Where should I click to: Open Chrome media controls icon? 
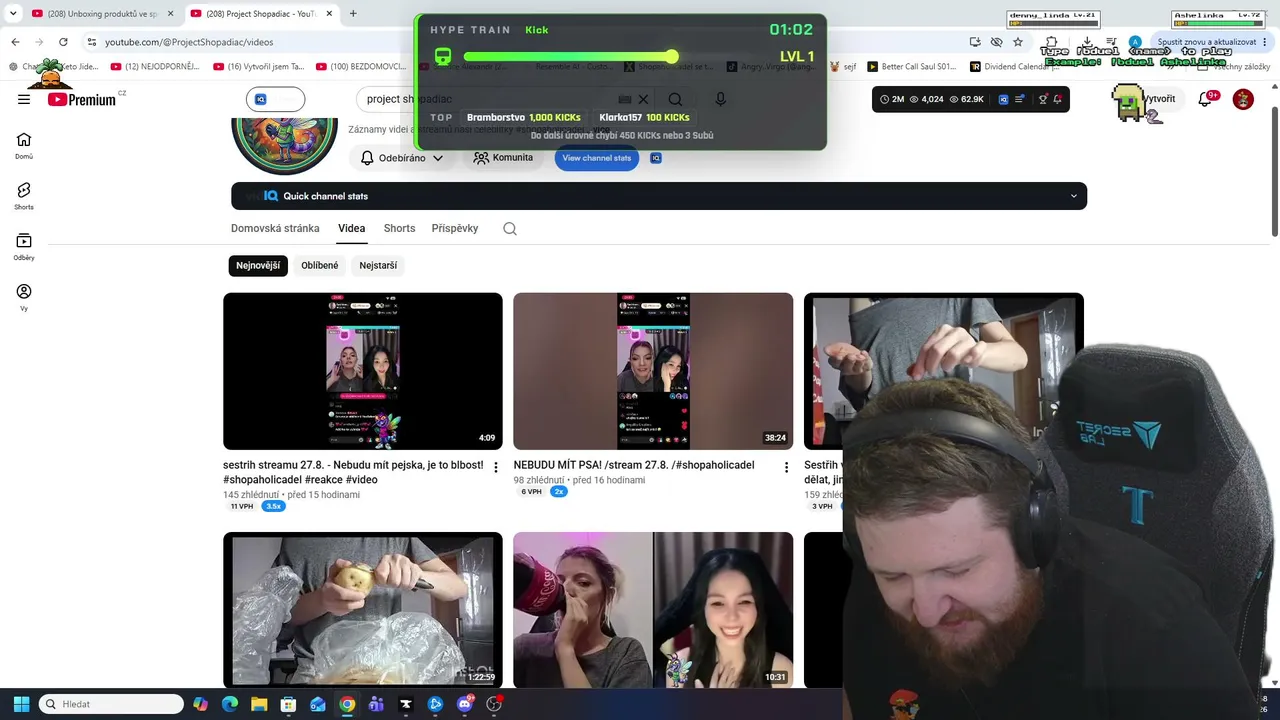click(1111, 42)
